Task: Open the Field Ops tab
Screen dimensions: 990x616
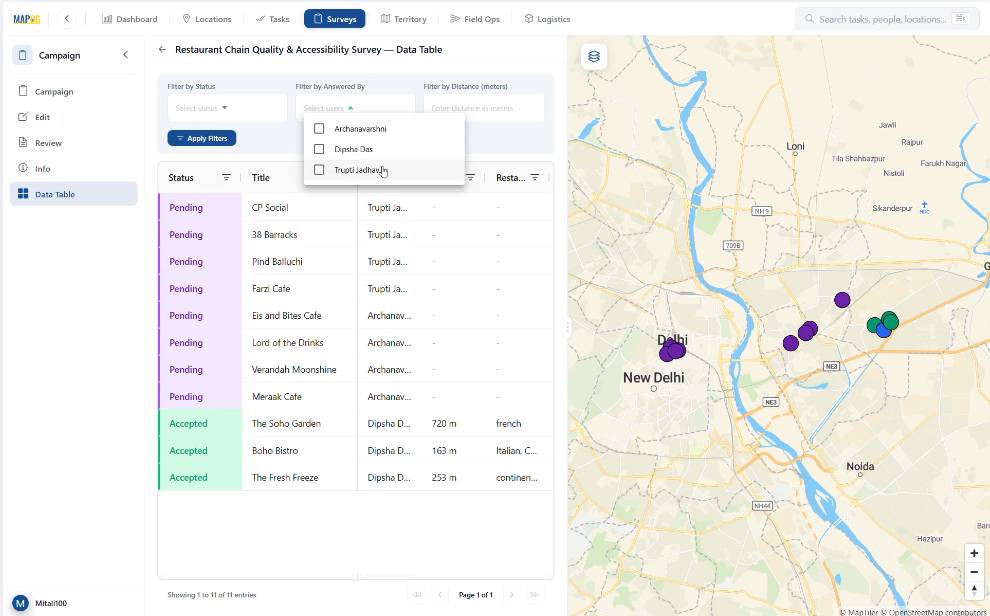Action: [x=475, y=19]
